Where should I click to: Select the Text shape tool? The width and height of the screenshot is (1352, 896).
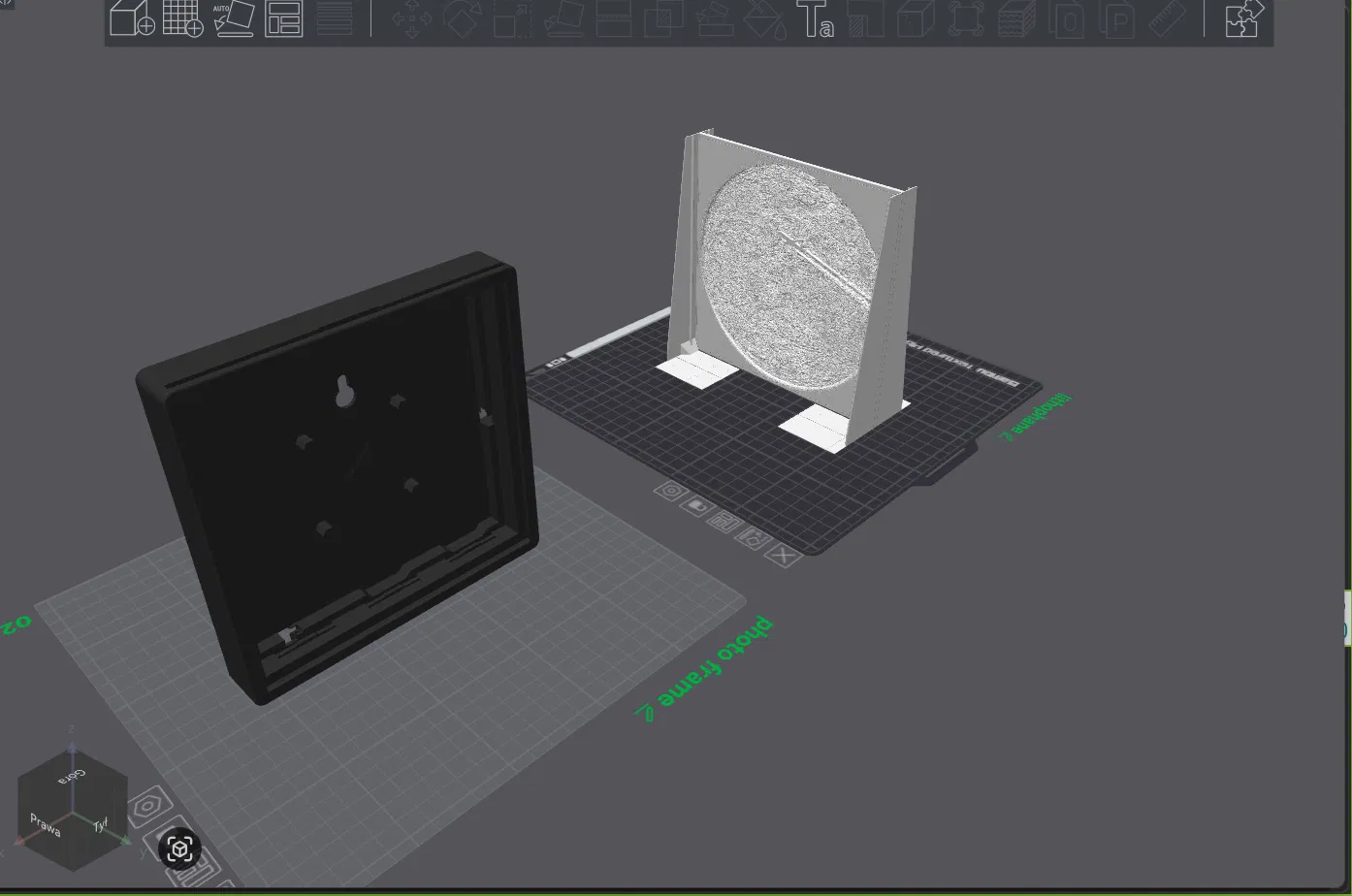click(x=815, y=17)
